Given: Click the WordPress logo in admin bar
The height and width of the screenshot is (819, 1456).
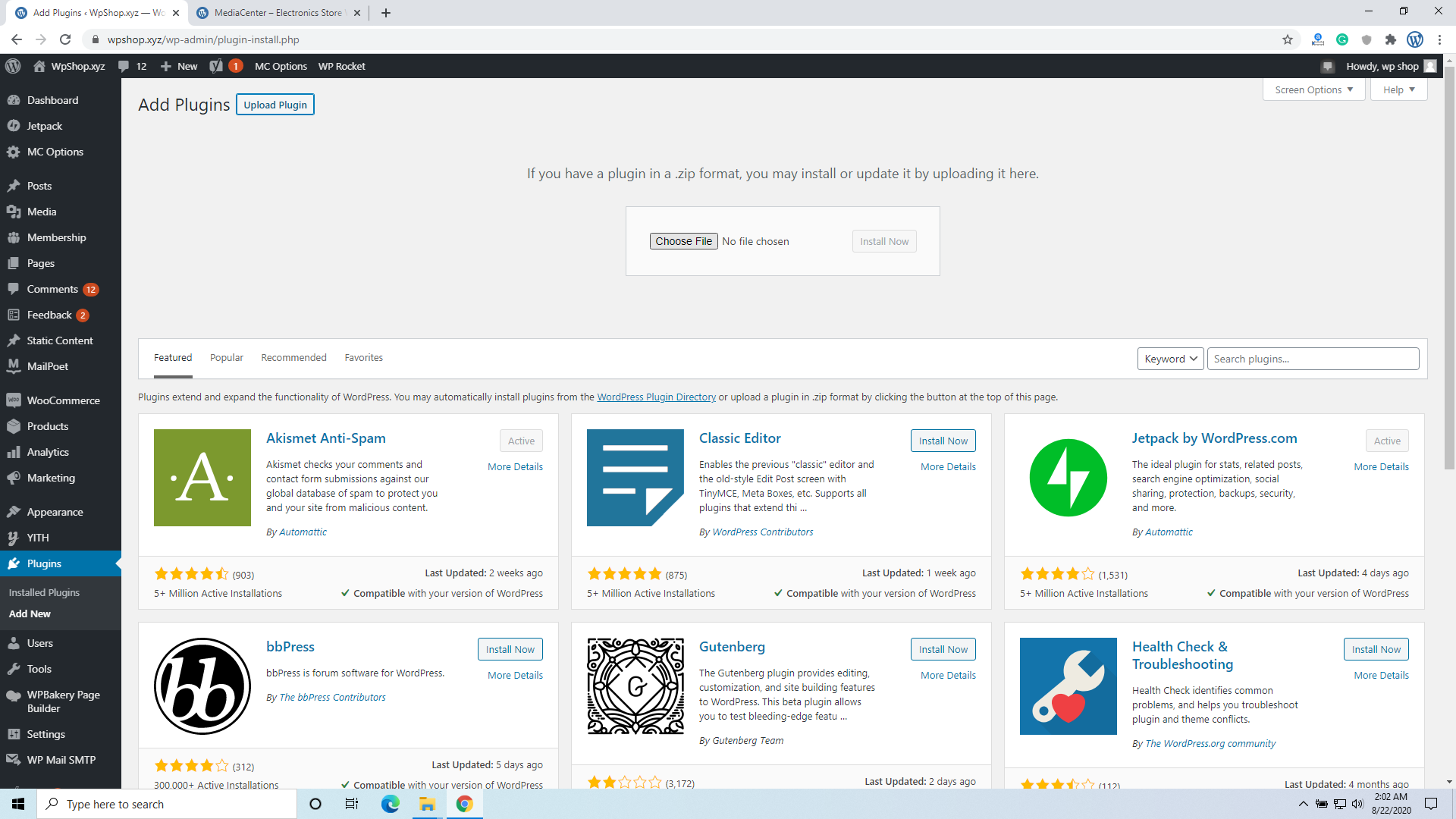Looking at the screenshot, I should coord(13,66).
